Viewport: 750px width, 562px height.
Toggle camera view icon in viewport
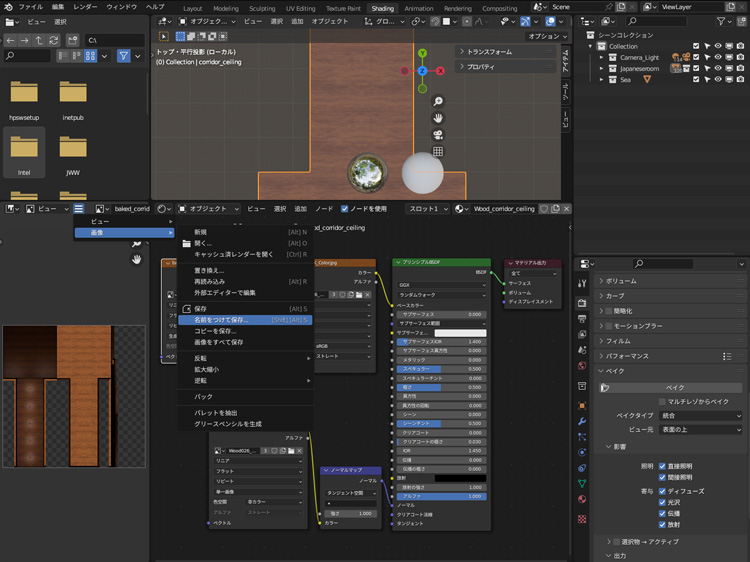(x=438, y=135)
